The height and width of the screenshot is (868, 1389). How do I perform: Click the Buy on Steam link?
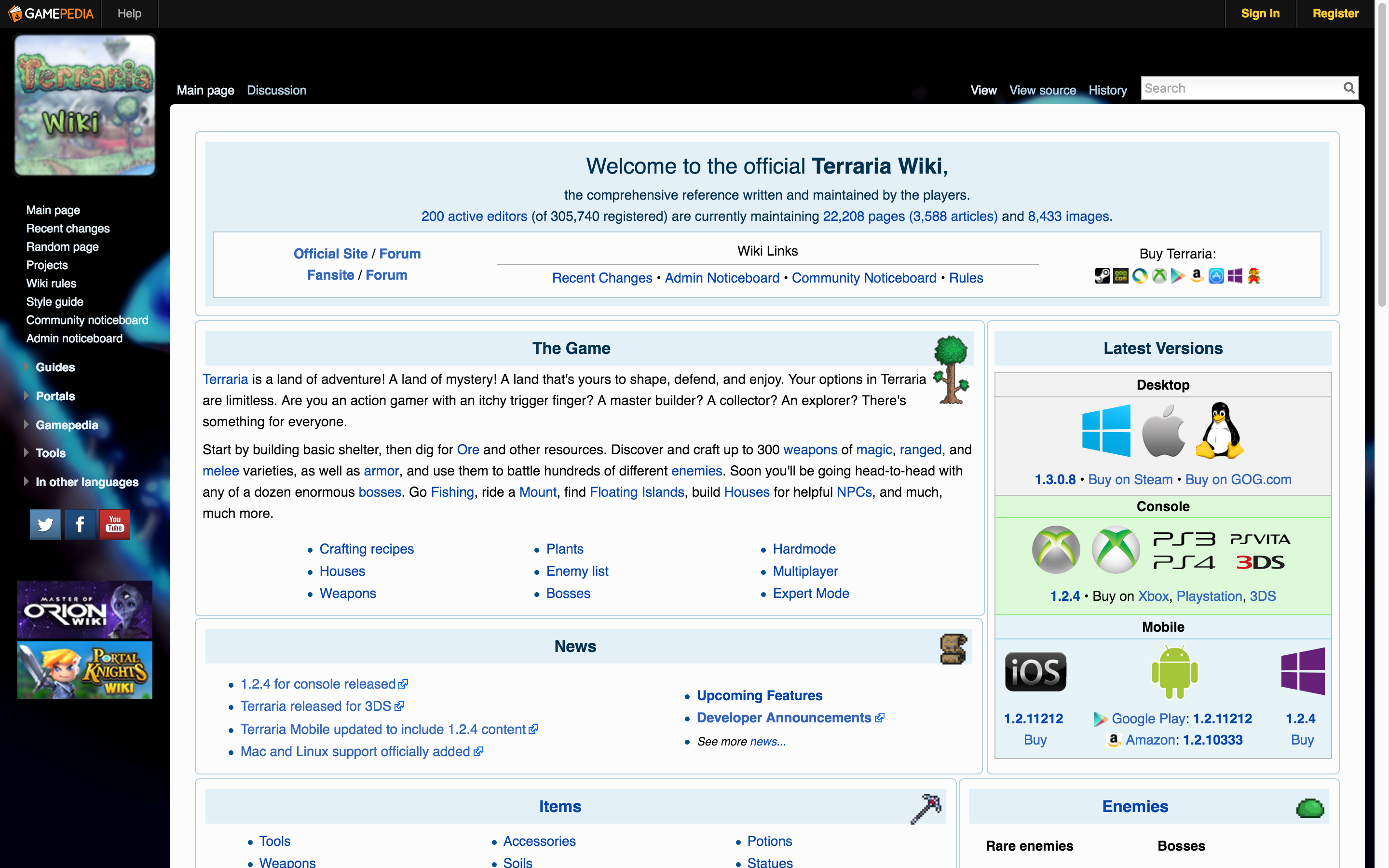[x=1130, y=479]
